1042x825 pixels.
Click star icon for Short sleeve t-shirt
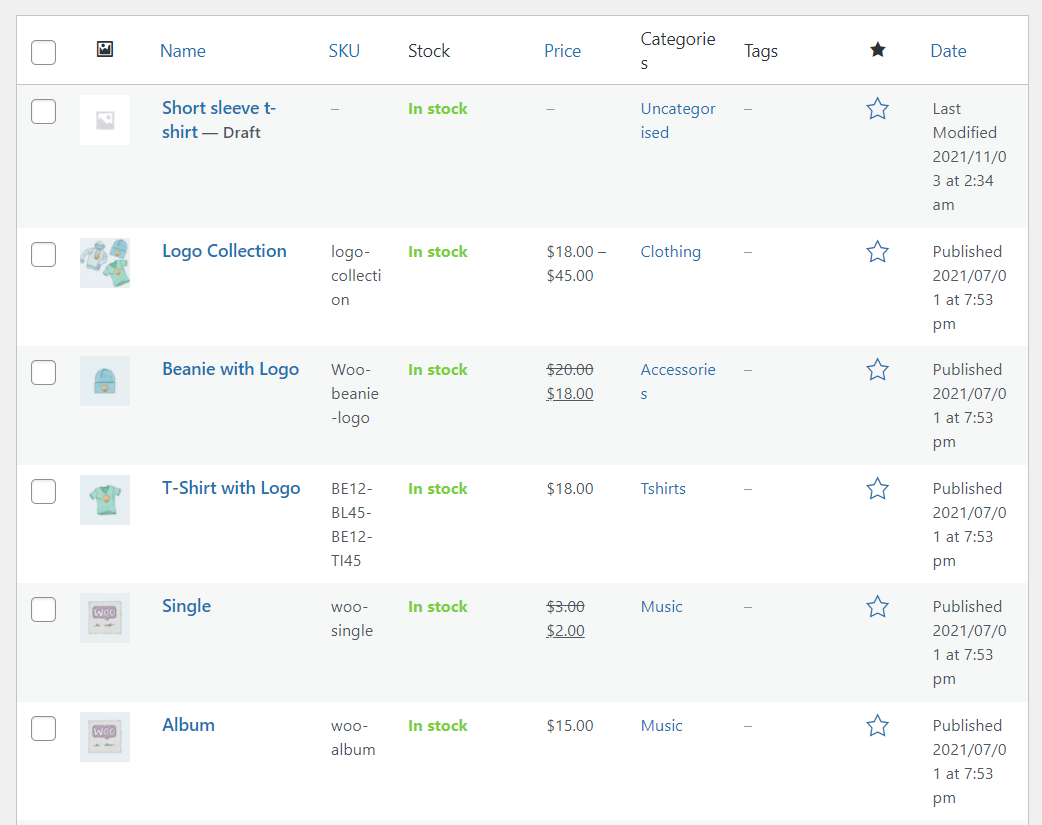coord(877,109)
